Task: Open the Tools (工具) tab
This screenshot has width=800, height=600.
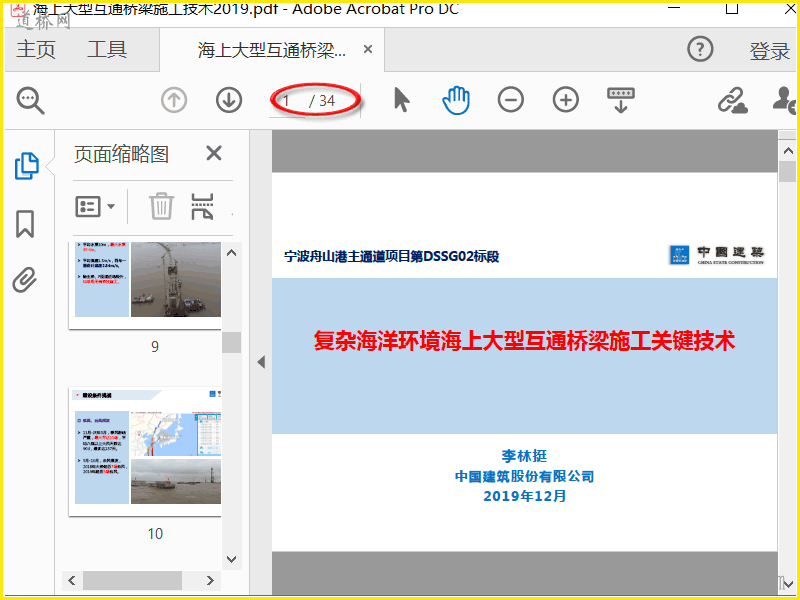Action: point(107,50)
